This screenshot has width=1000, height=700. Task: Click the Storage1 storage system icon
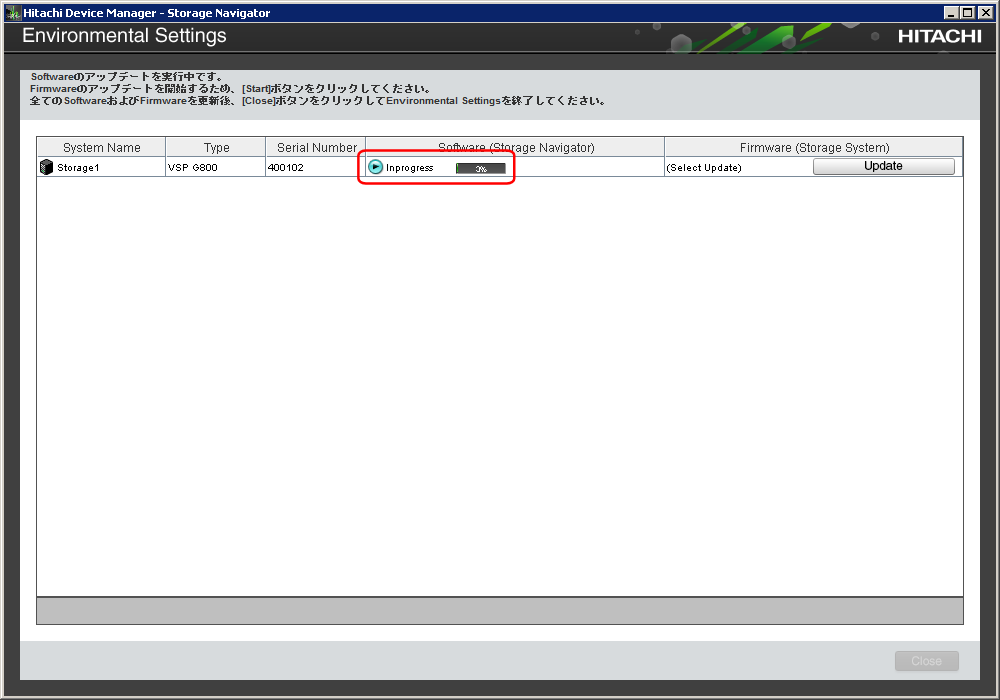coord(47,167)
